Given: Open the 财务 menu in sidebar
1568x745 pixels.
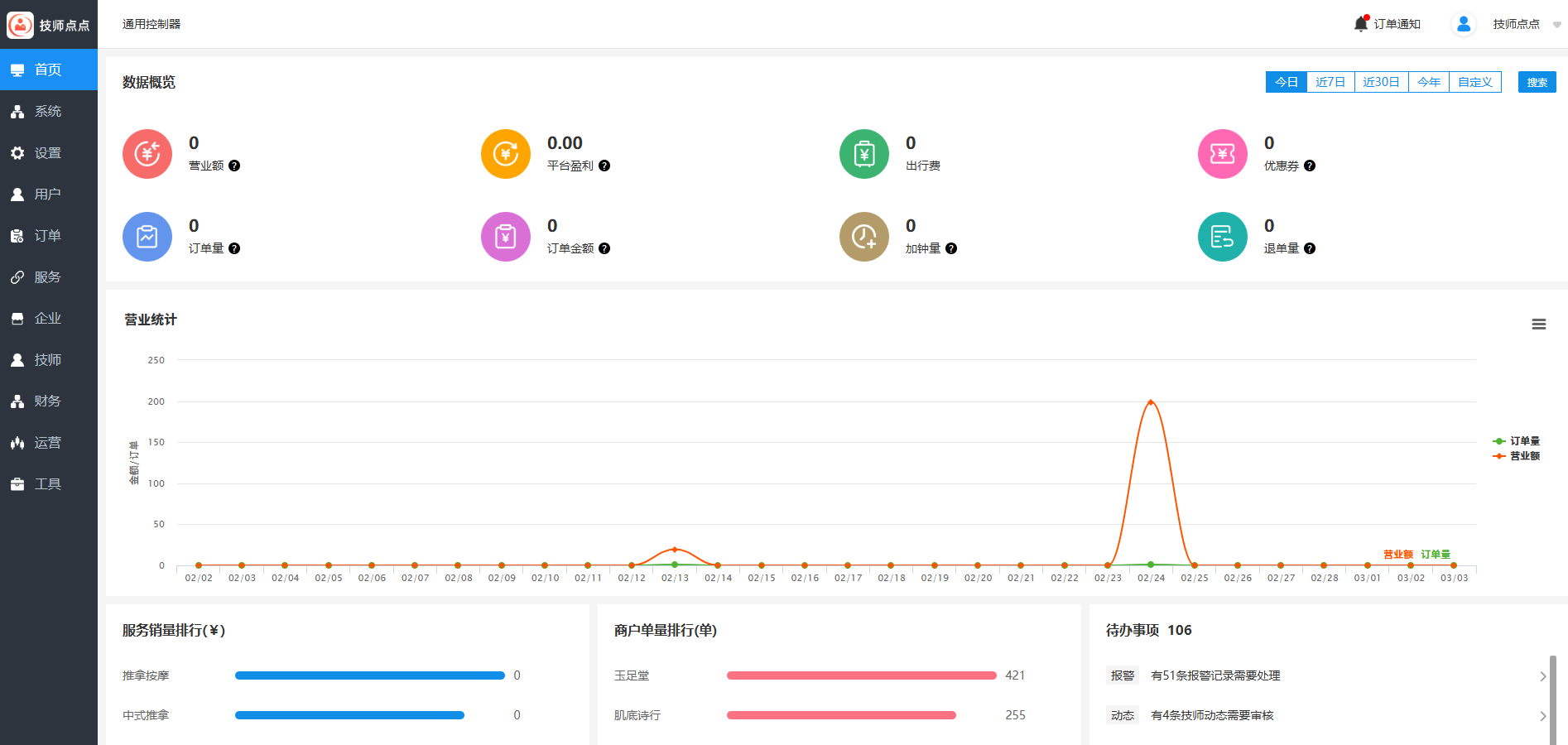Looking at the screenshot, I should [x=48, y=401].
